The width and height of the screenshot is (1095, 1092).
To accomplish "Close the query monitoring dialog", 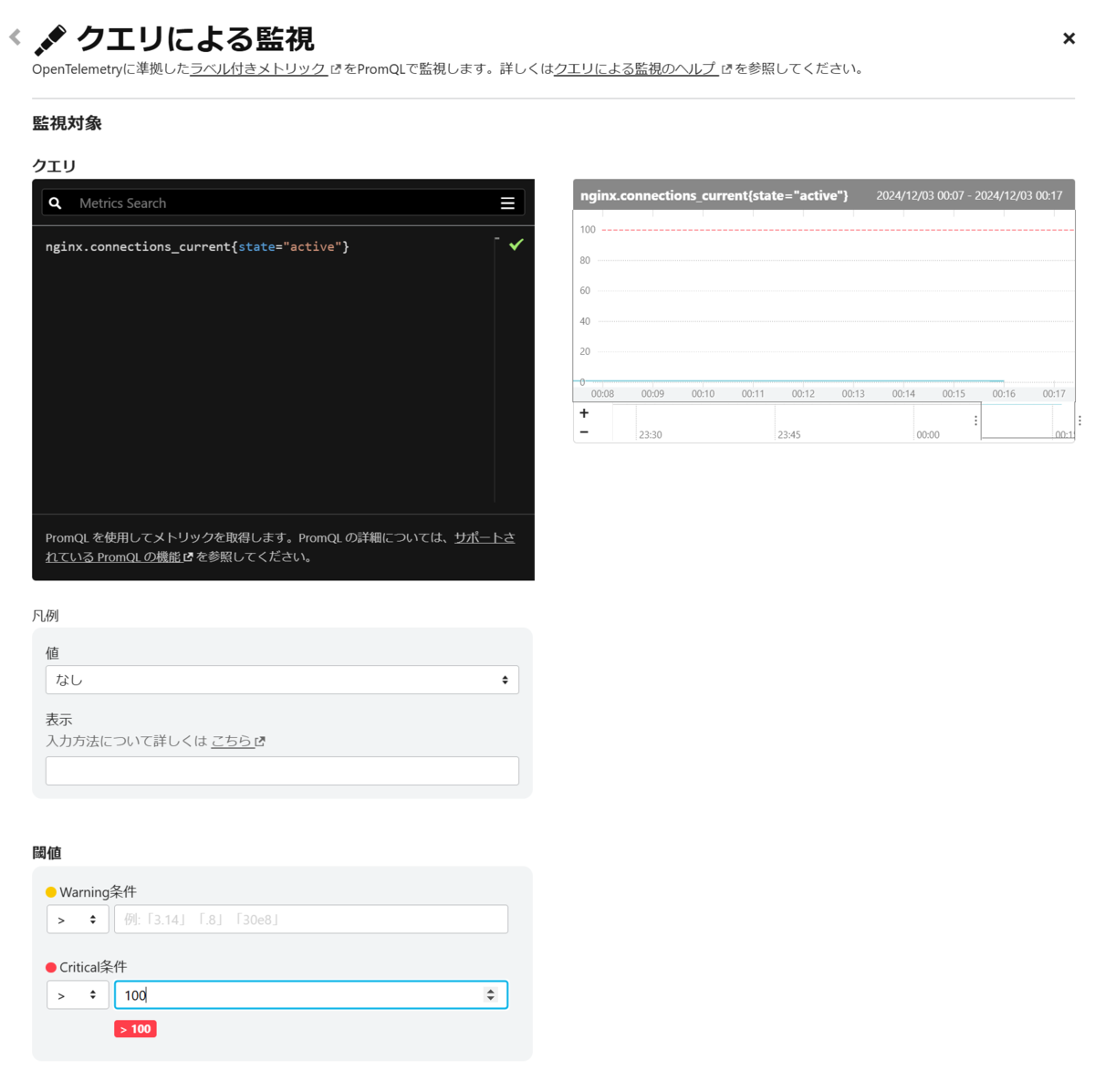I will [1069, 38].
